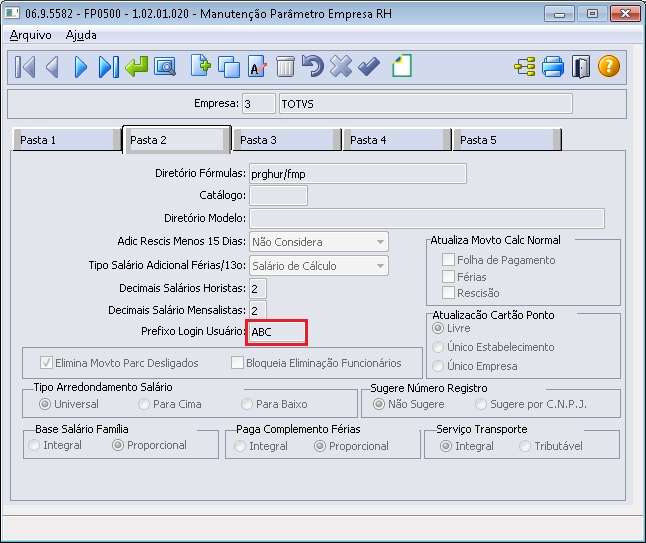Click the Prefixo Login Usuário field

point(276,332)
